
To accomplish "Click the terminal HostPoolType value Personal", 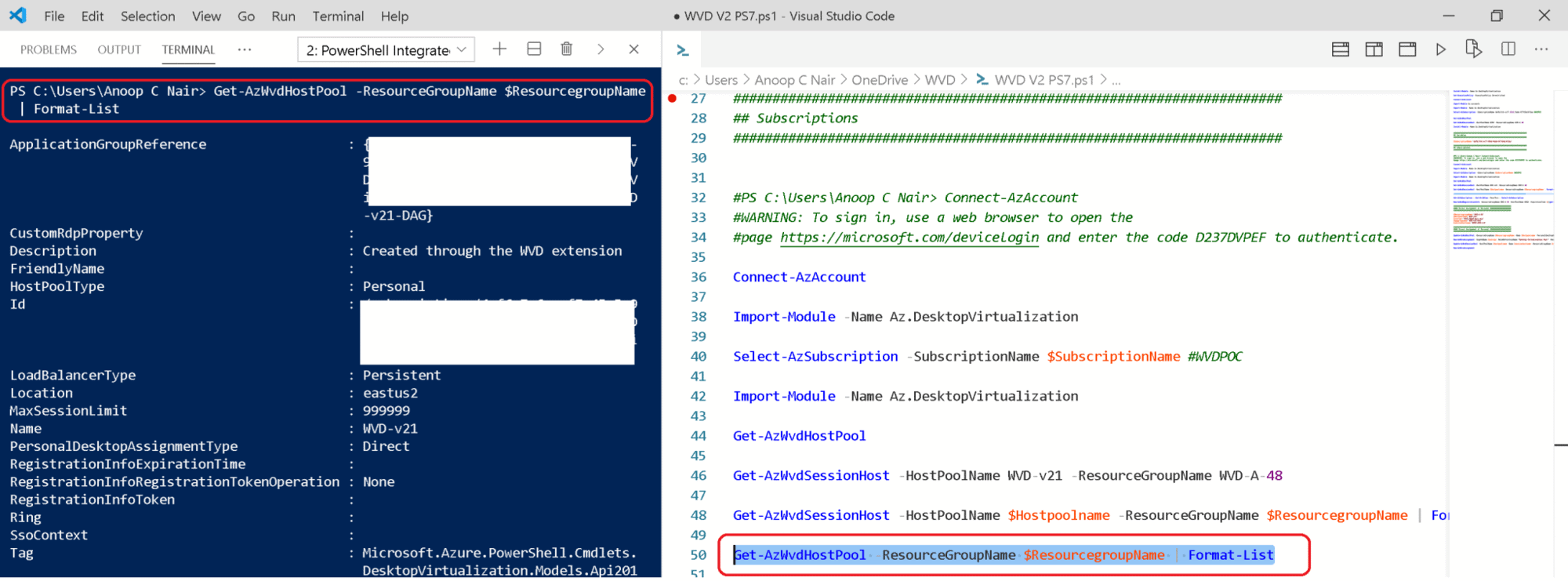I will point(394,286).
